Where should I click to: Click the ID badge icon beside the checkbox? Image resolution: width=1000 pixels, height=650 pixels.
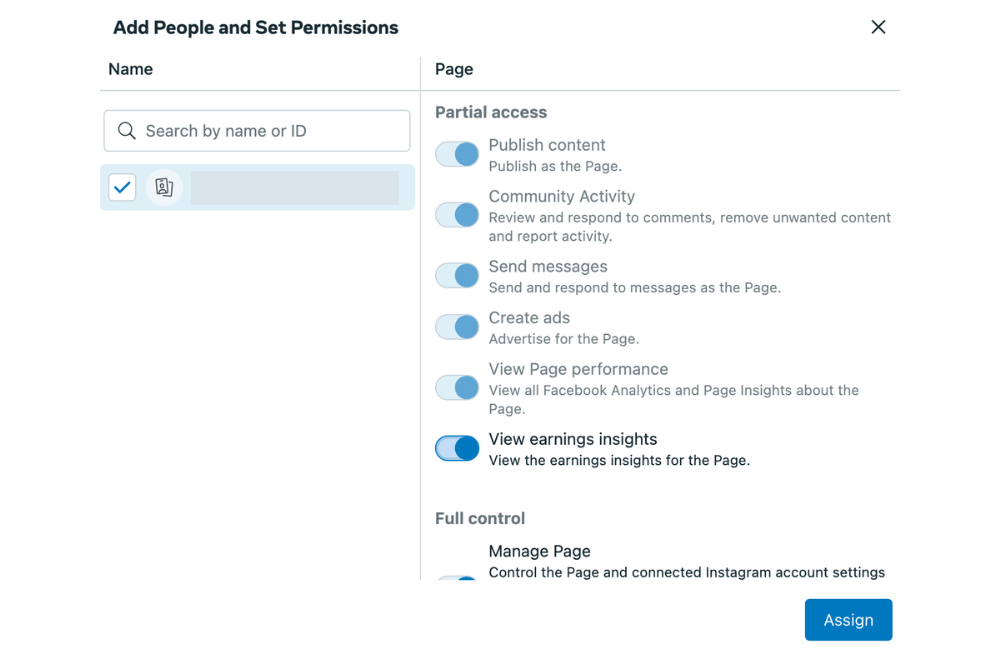click(x=164, y=187)
